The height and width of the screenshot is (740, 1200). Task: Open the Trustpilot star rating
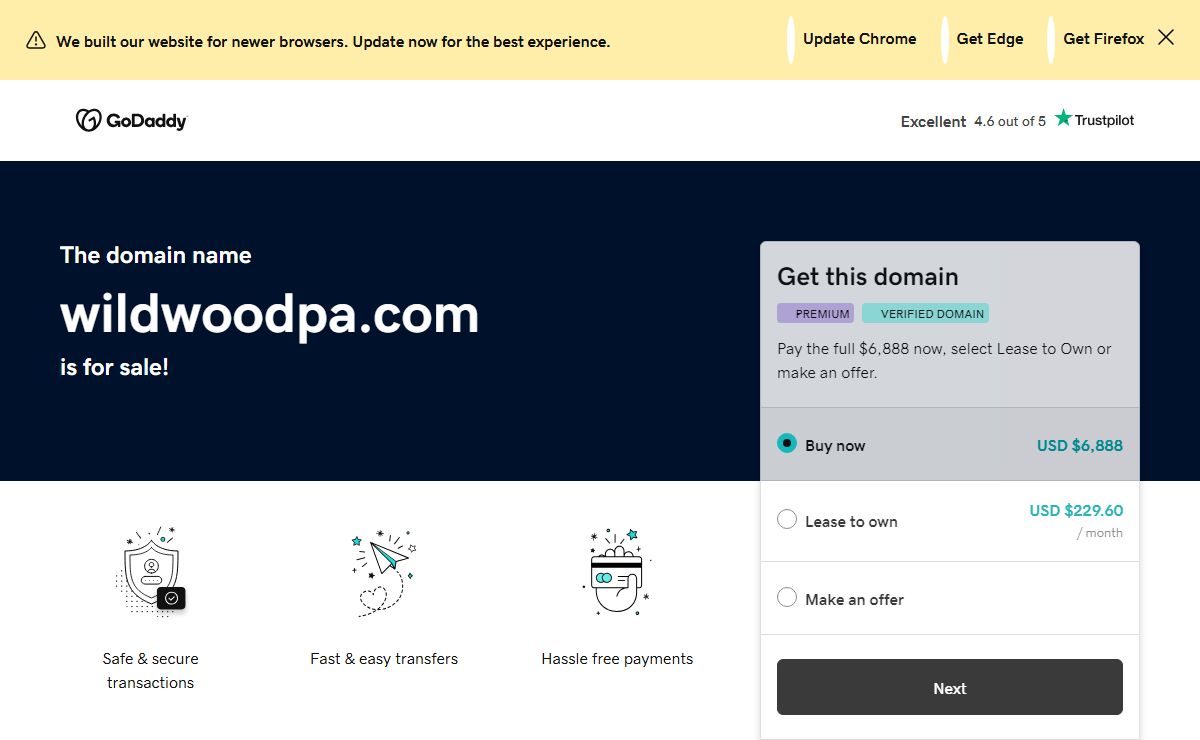1095,119
